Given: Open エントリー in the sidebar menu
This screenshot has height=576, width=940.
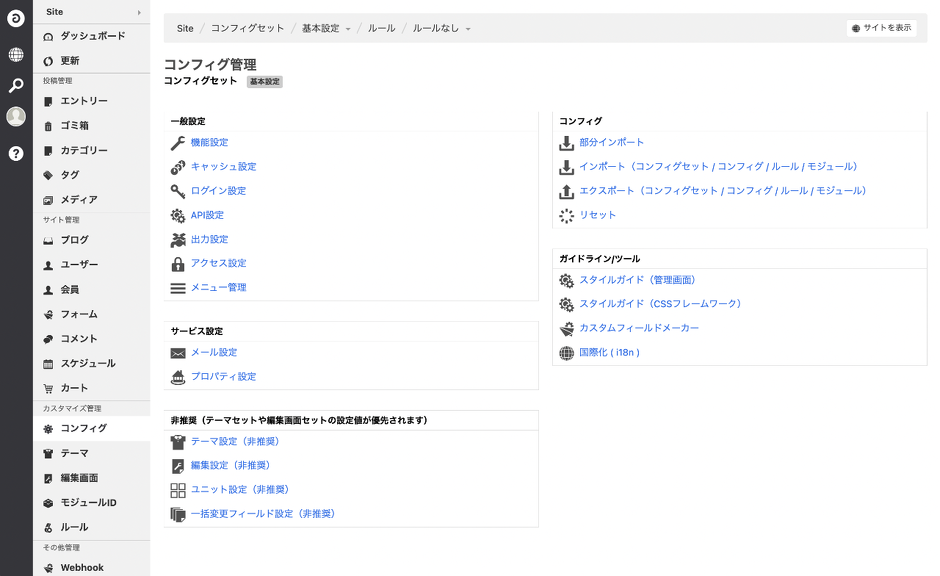Looking at the screenshot, I should point(83,101).
